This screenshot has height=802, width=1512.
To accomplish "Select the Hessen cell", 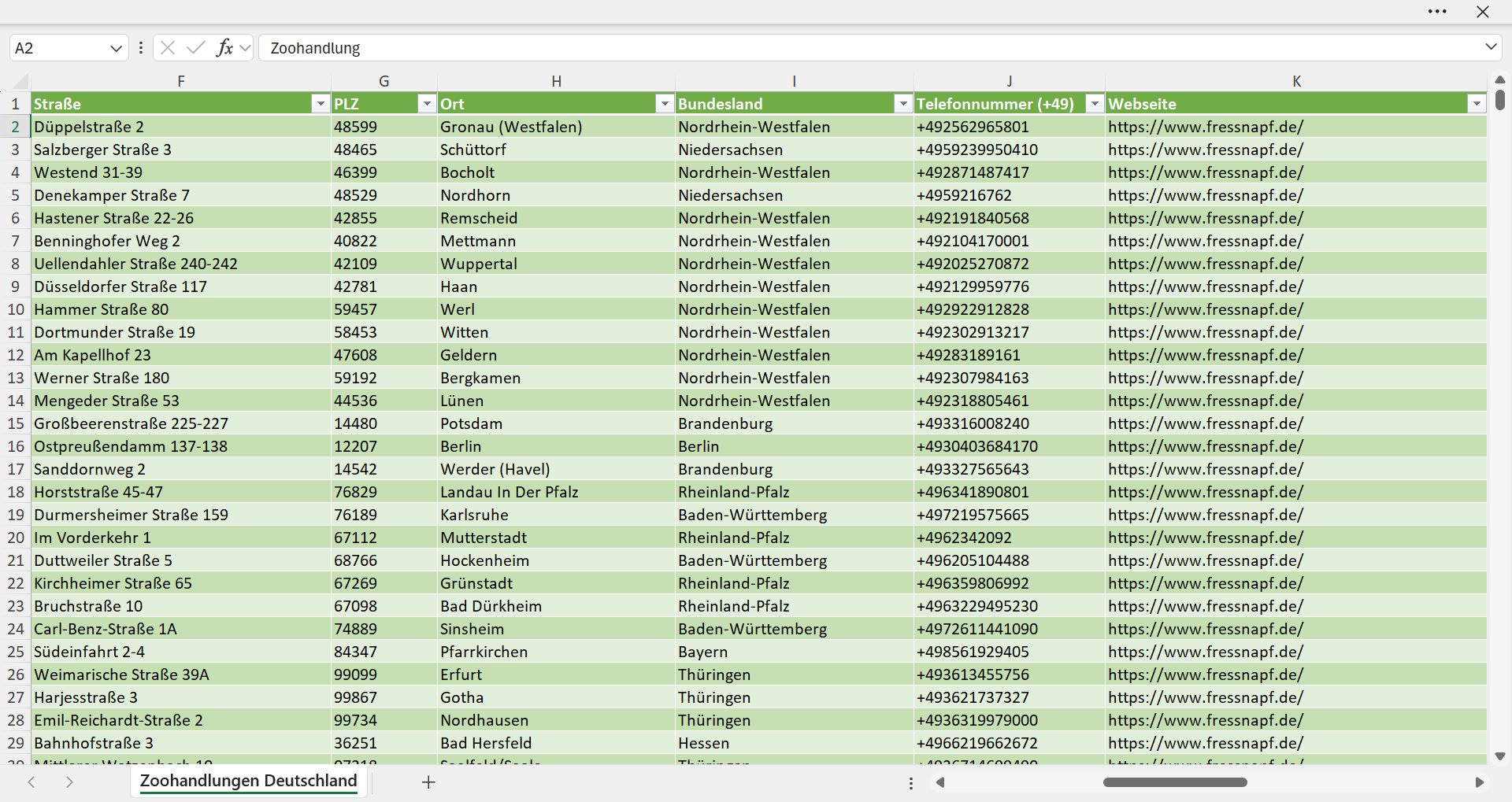I will coord(795,743).
